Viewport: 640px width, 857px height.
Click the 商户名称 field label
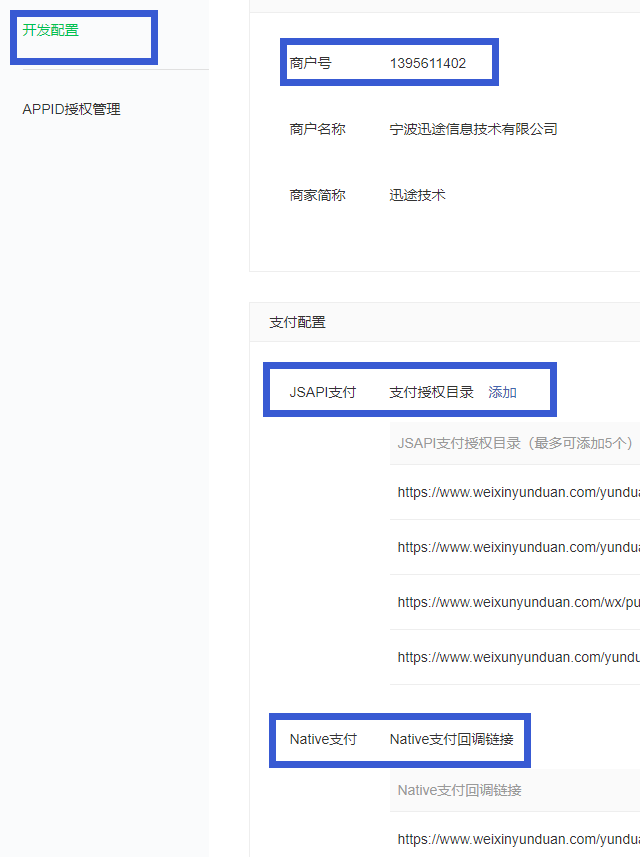coord(317,129)
